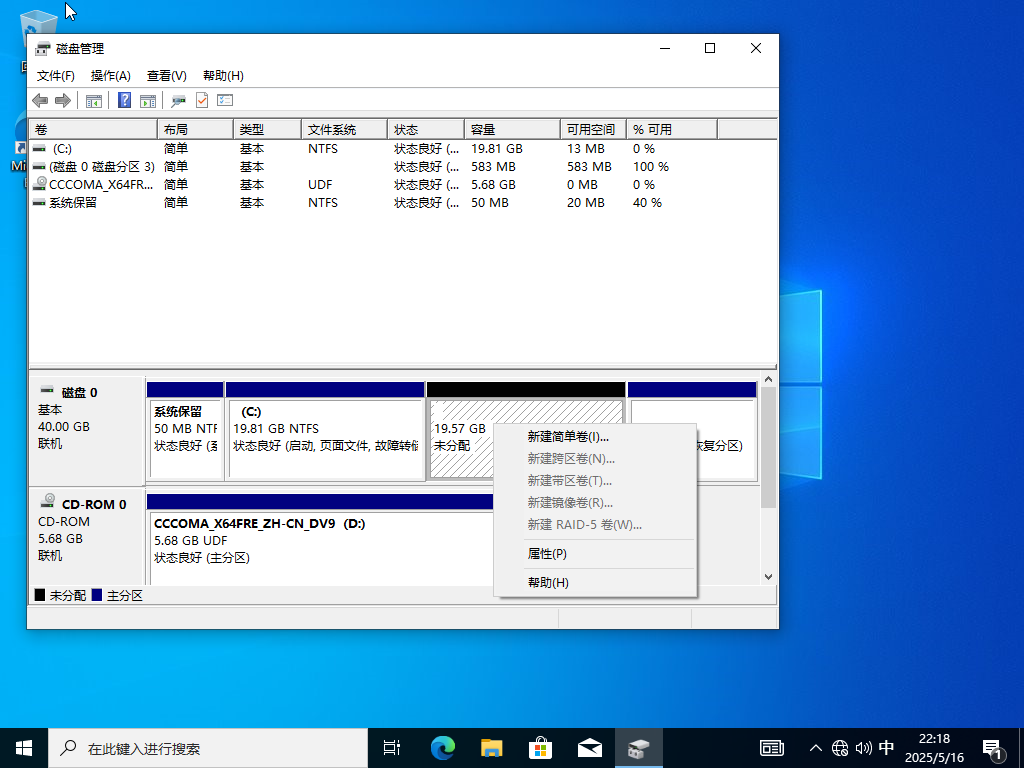
Task: Click the Back arrow toolbar icon
Action: (x=40, y=101)
